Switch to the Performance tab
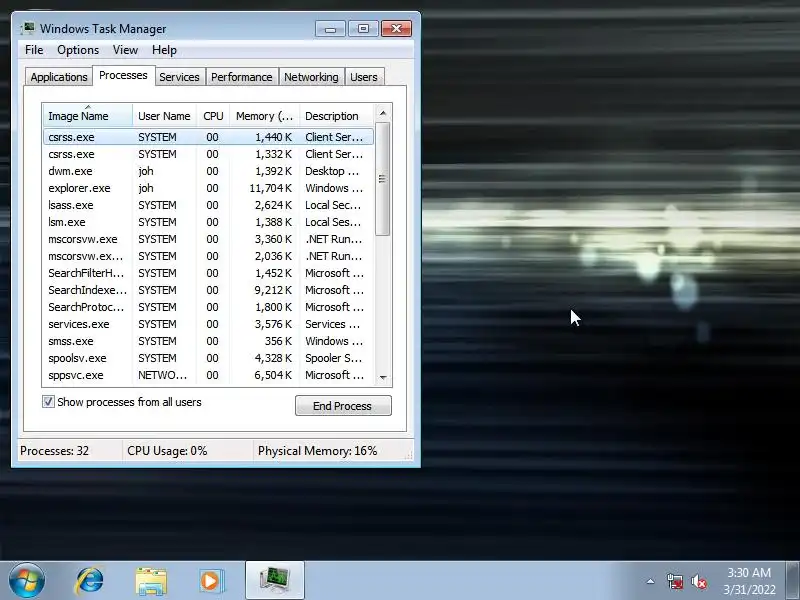This screenshot has width=800, height=600. (x=242, y=77)
